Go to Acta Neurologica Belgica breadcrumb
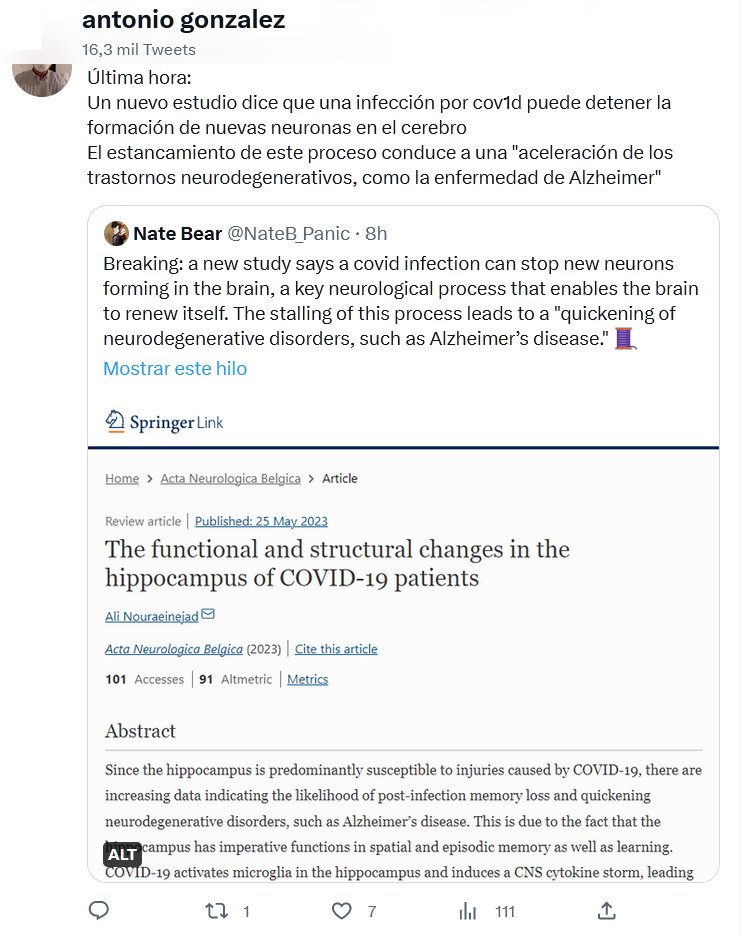 point(230,478)
